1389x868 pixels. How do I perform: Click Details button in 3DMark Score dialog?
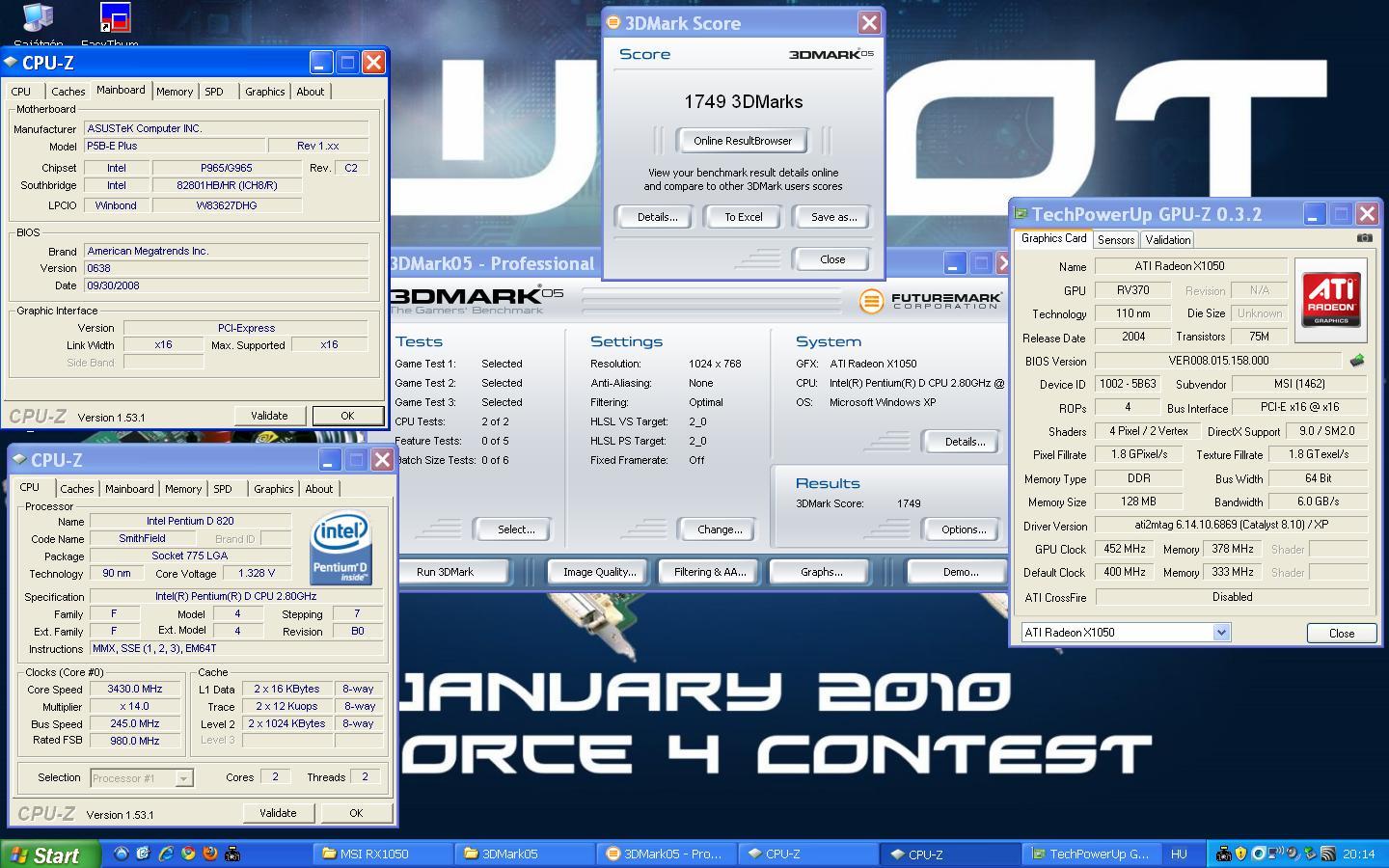tap(657, 217)
